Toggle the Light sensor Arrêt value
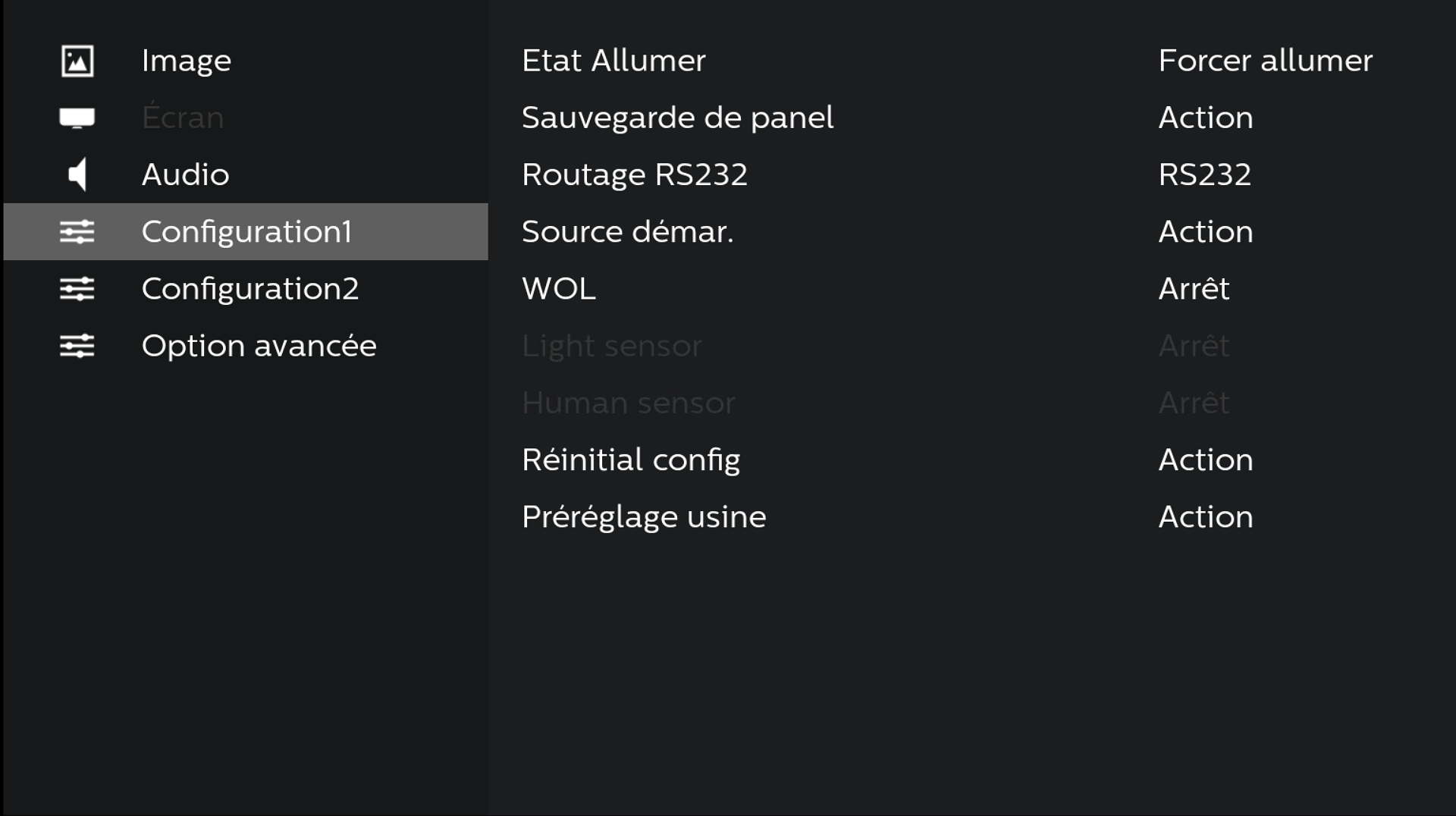The width and height of the screenshot is (1456, 816). pyautogui.click(x=1194, y=346)
